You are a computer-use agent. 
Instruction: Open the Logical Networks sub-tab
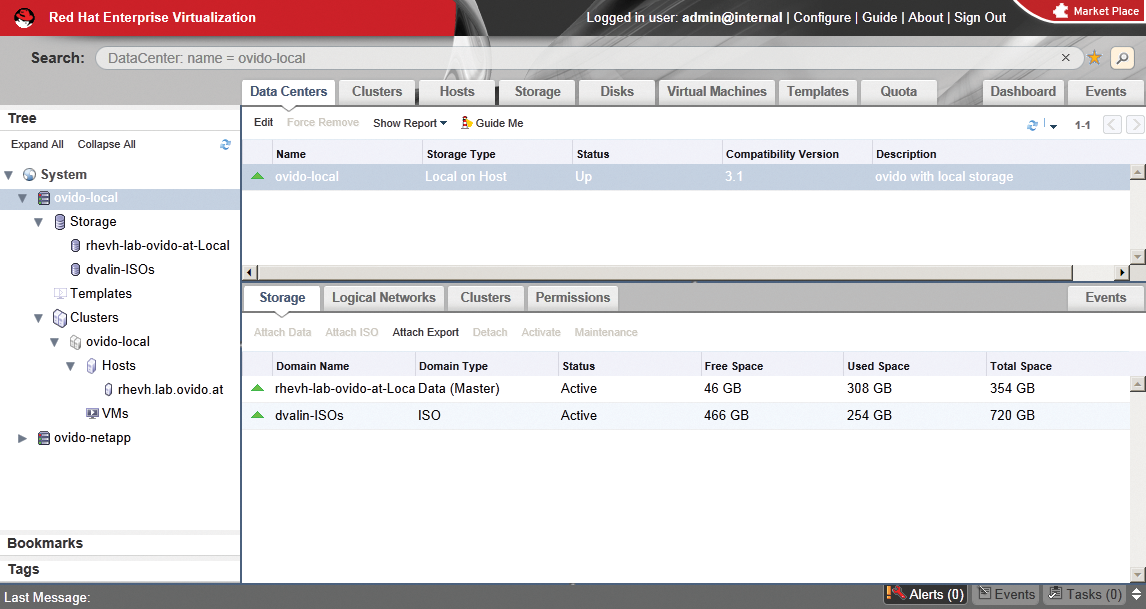point(383,297)
